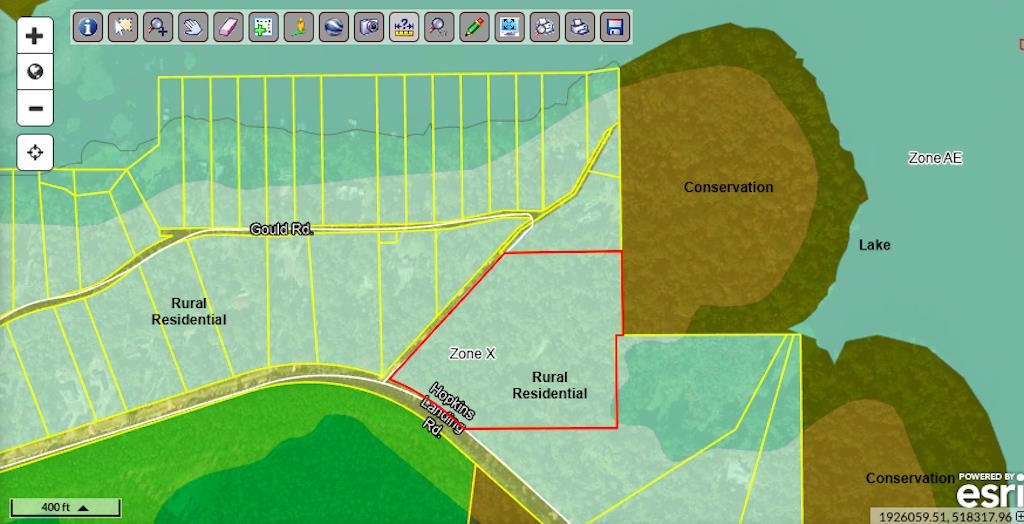Select features with the selection arrow tool
The width and height of the screenshot is (1024, 524).
tap(124, 27)
